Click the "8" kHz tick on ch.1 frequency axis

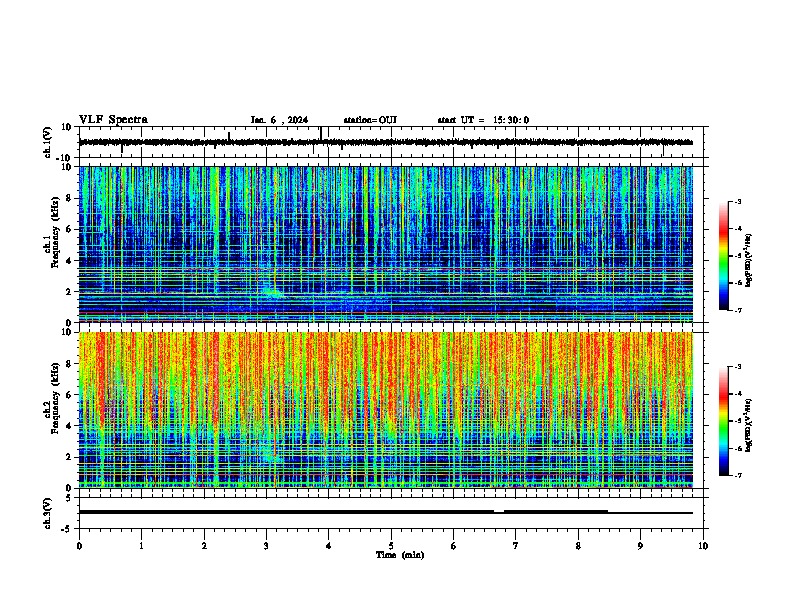[x=69, y=198]
